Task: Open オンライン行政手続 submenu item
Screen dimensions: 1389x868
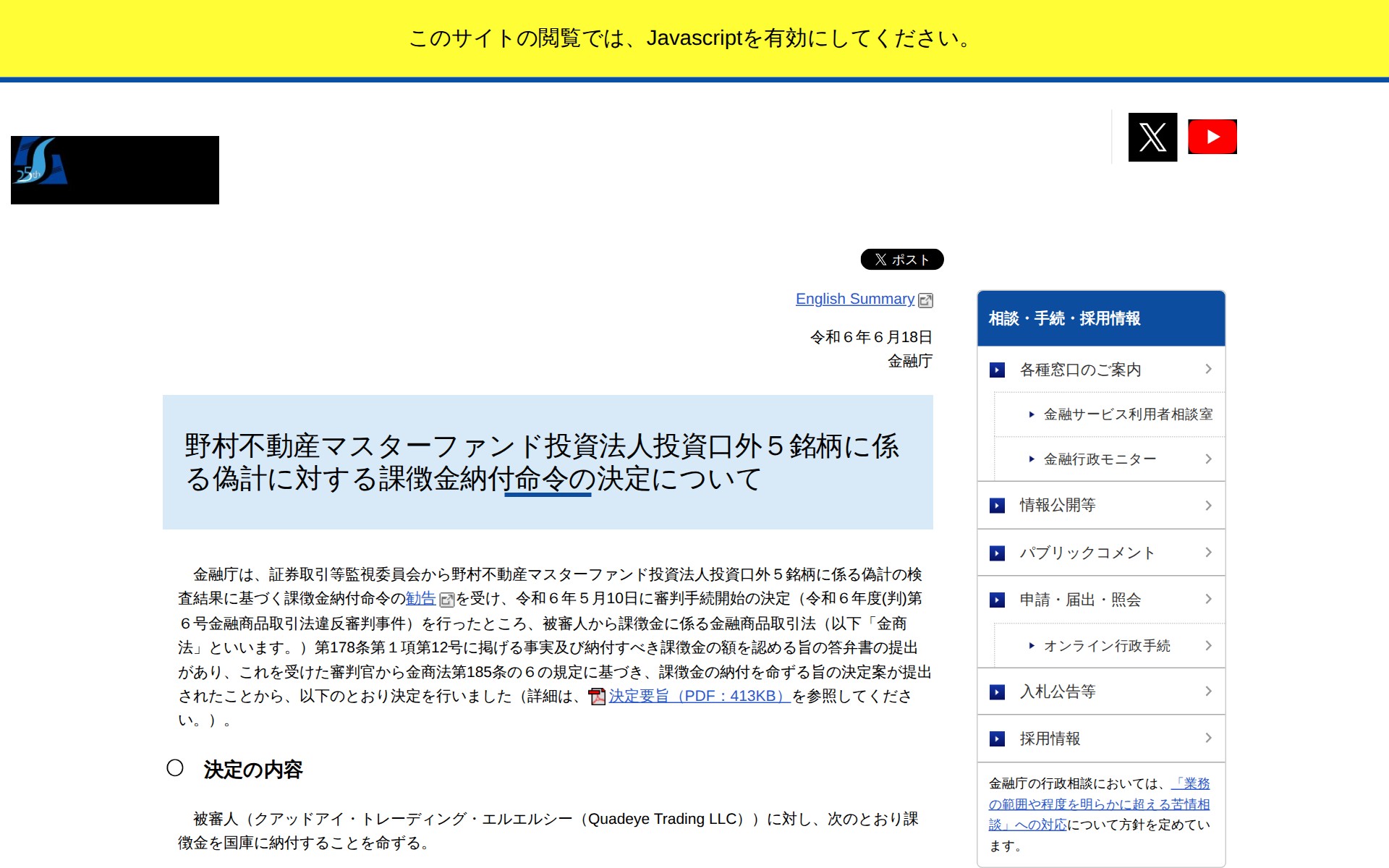Action: pyautogui.click(x=1106, y=646)
